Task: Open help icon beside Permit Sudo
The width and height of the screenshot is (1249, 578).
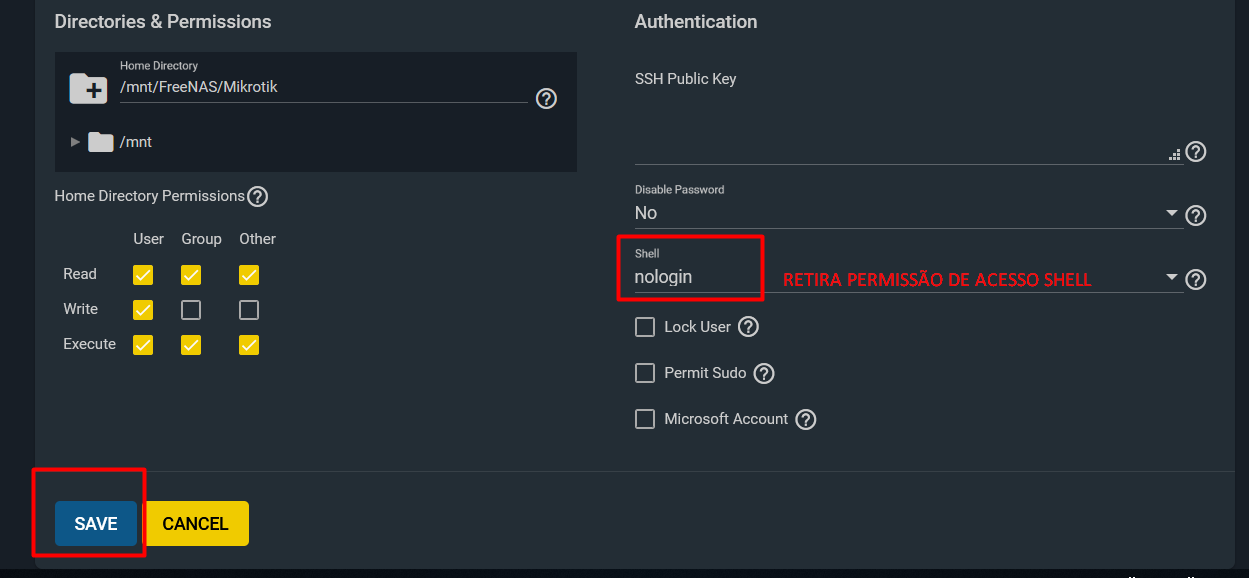Action: [764, 373]
